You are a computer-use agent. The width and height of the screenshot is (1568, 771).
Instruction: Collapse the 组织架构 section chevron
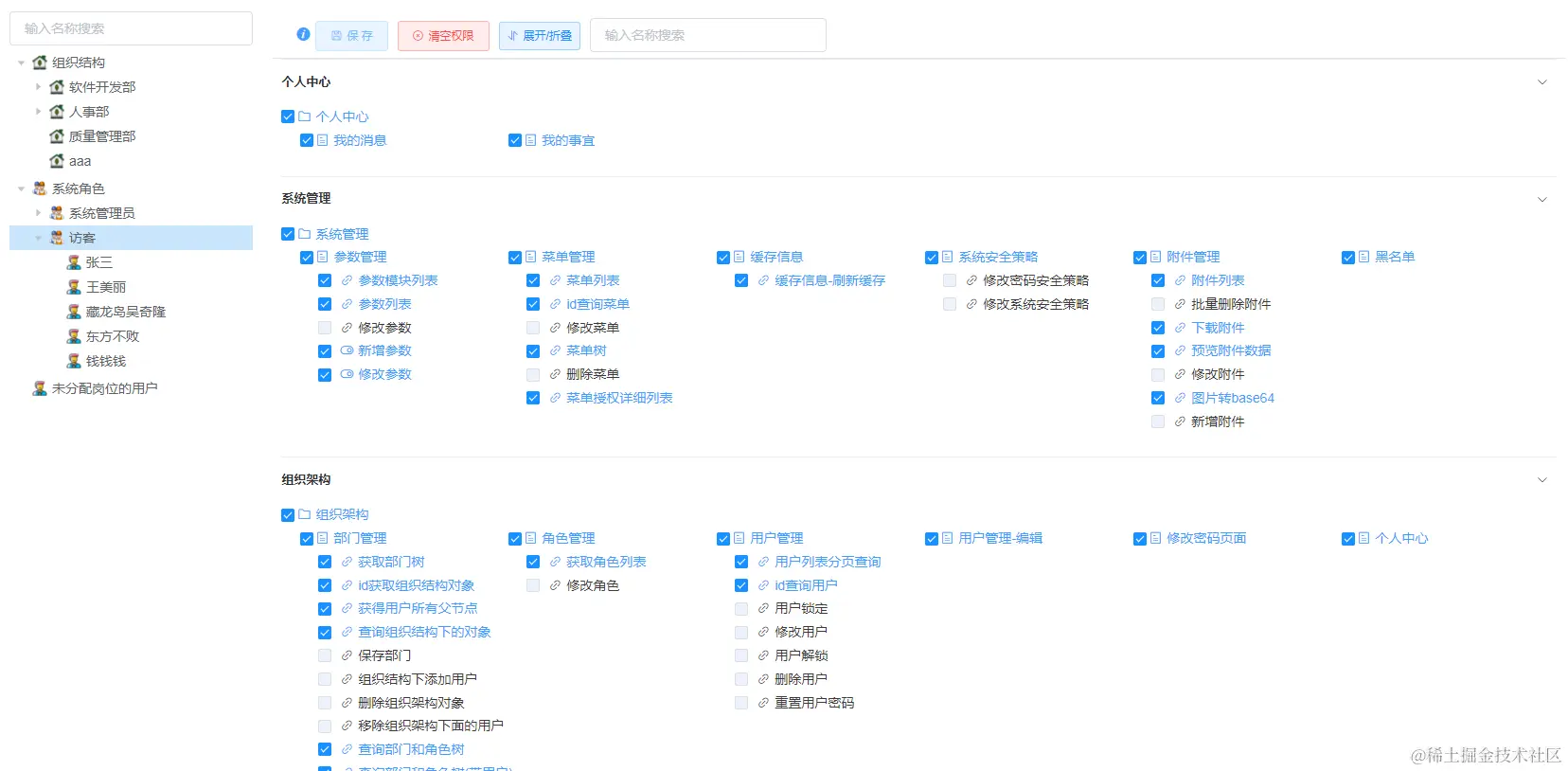tap(1541, 480)
